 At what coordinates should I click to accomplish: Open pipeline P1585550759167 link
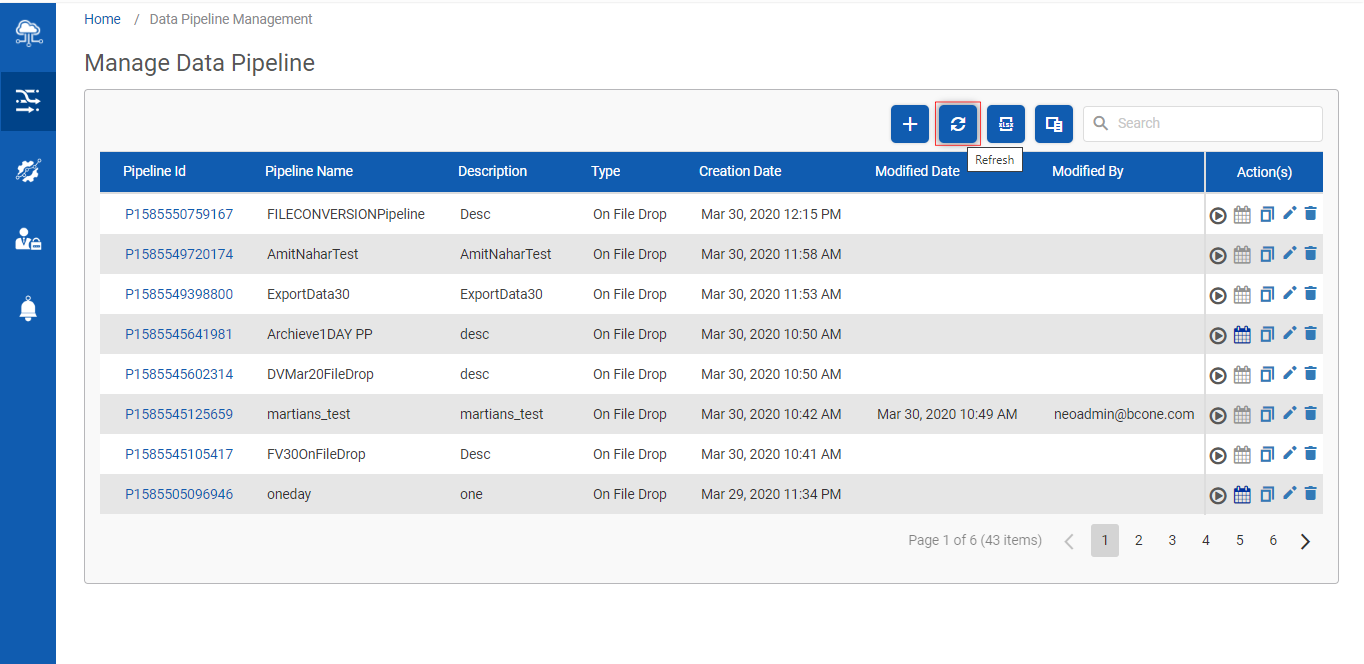pyautogui.click(x=179, y=214)
